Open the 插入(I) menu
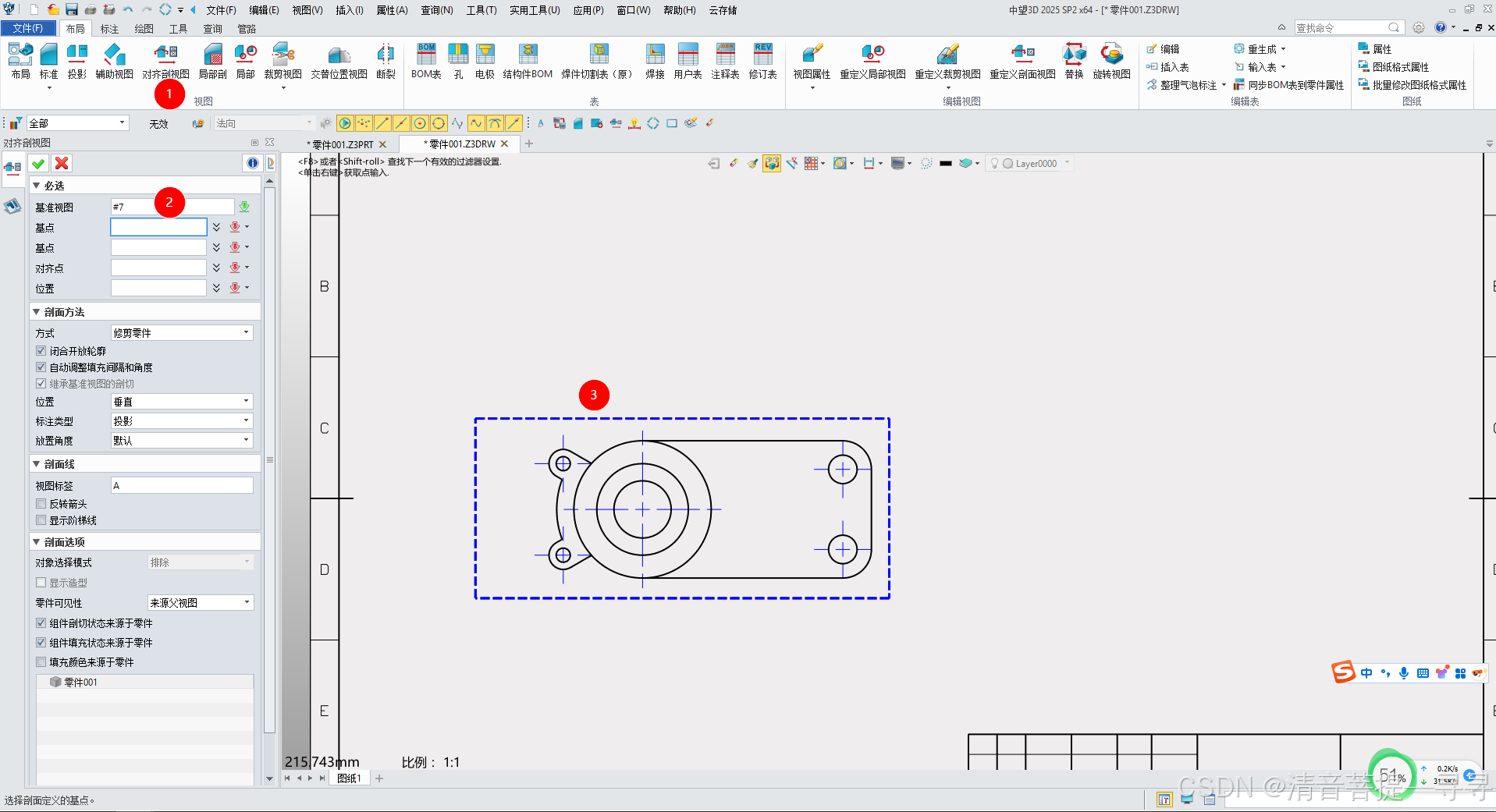This screenshot has width=1496, height=812. point(350,10)
